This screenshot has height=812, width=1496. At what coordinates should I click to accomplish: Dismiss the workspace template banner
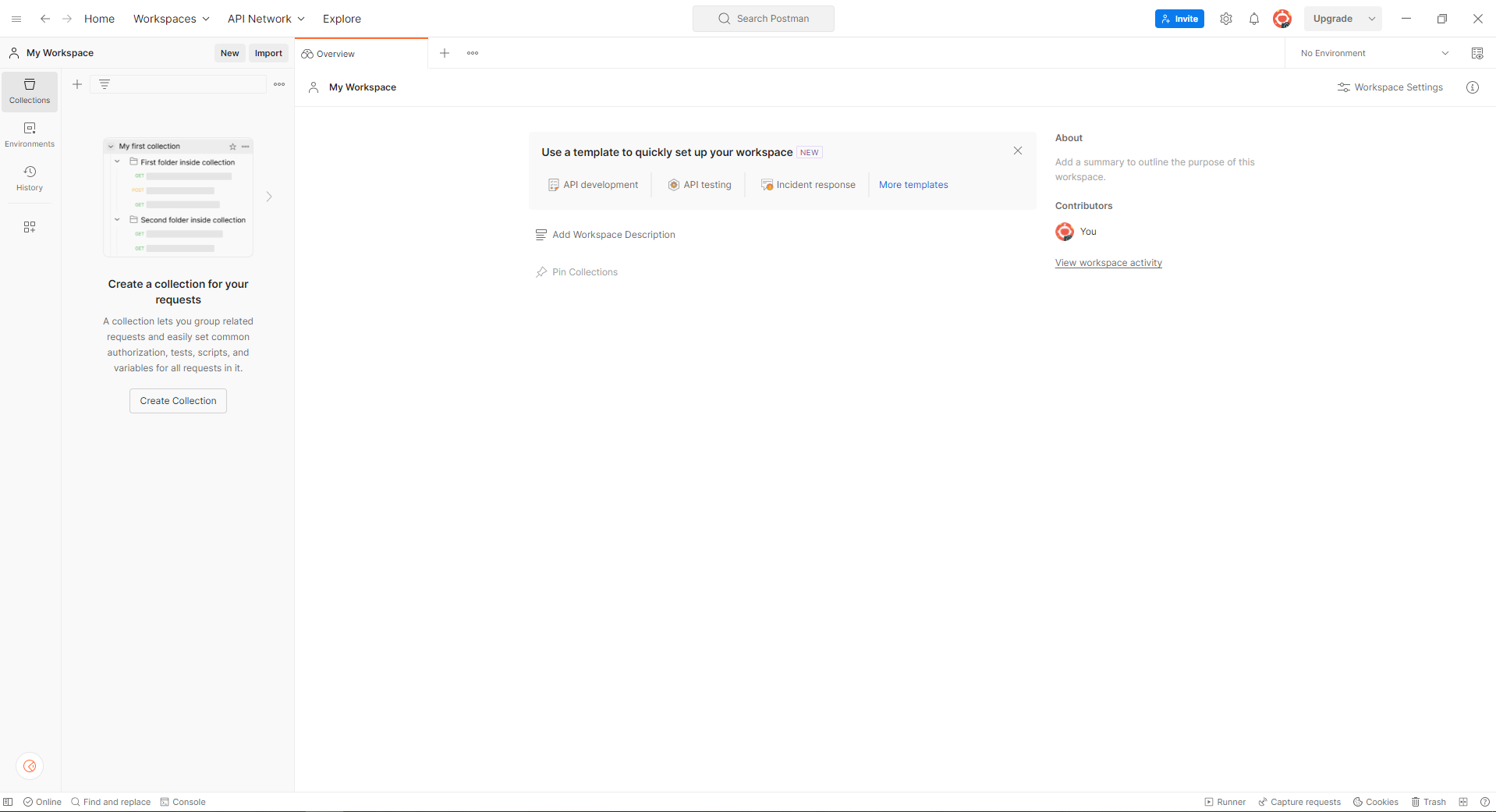(1017, 151)
